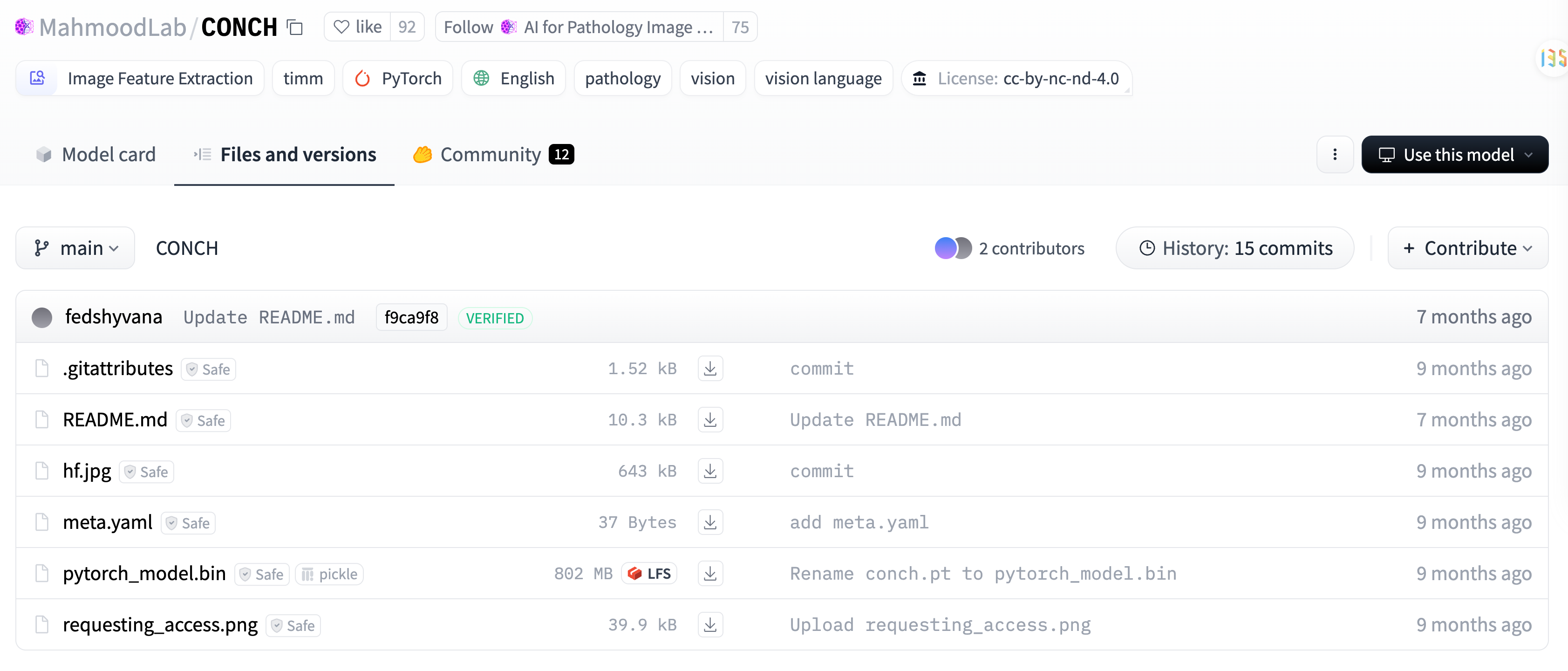Like the CONCH model
Screen dimensions: 1568x671
358,27
